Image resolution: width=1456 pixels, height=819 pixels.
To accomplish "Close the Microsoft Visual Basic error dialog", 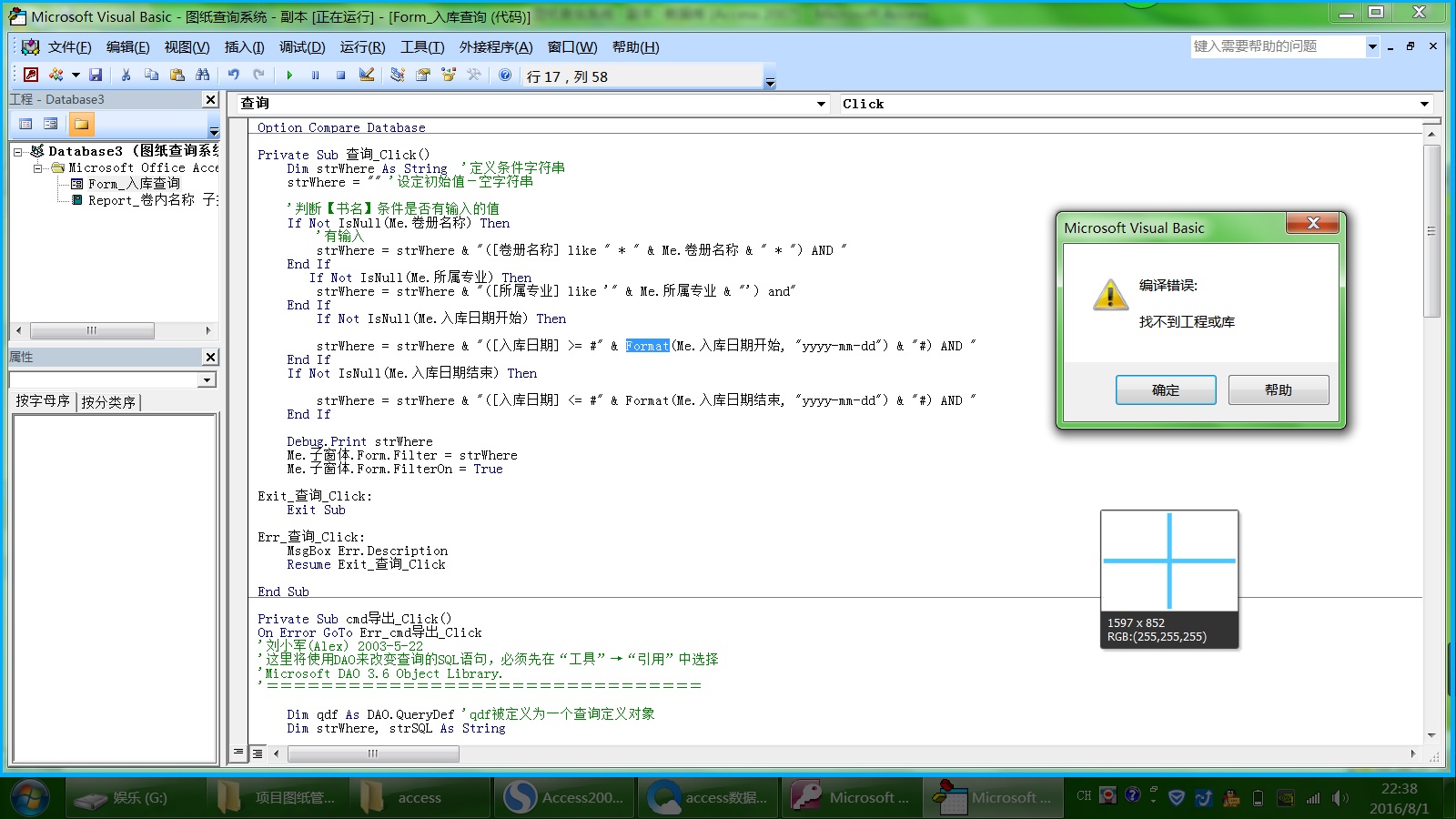I will [x=1312, y=223].
